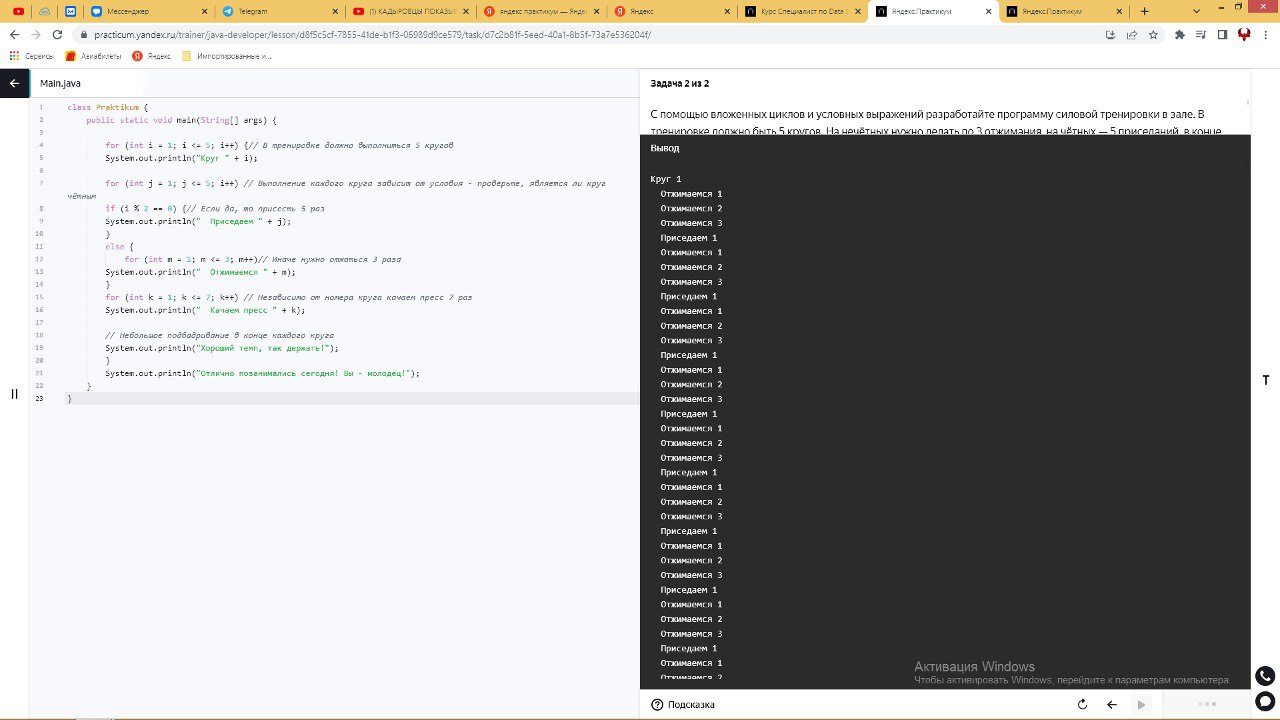
Task: Run the code with the play button
Action: 1141,705
